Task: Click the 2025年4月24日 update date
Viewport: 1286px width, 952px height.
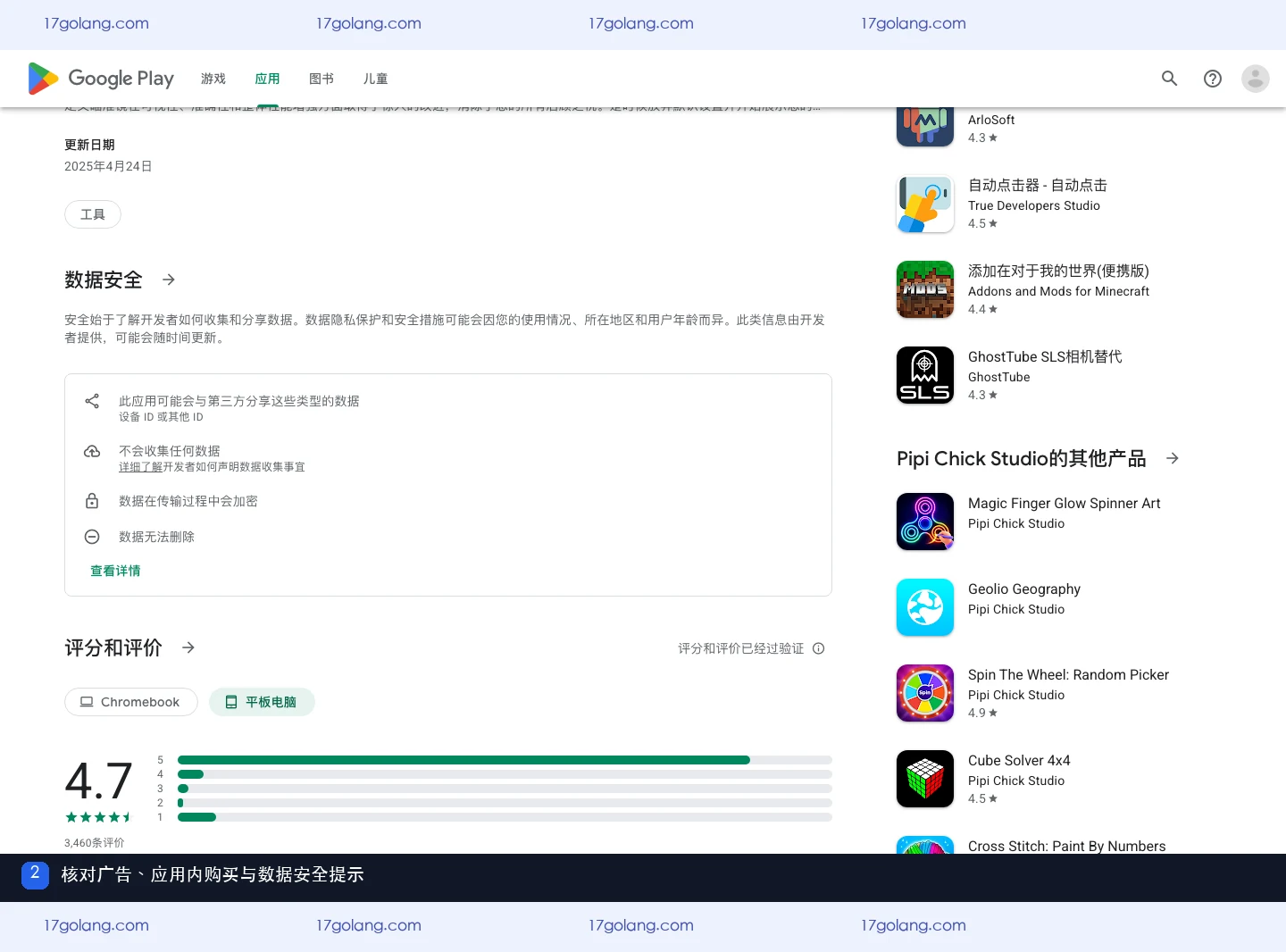Action: (x=108, y=166)
